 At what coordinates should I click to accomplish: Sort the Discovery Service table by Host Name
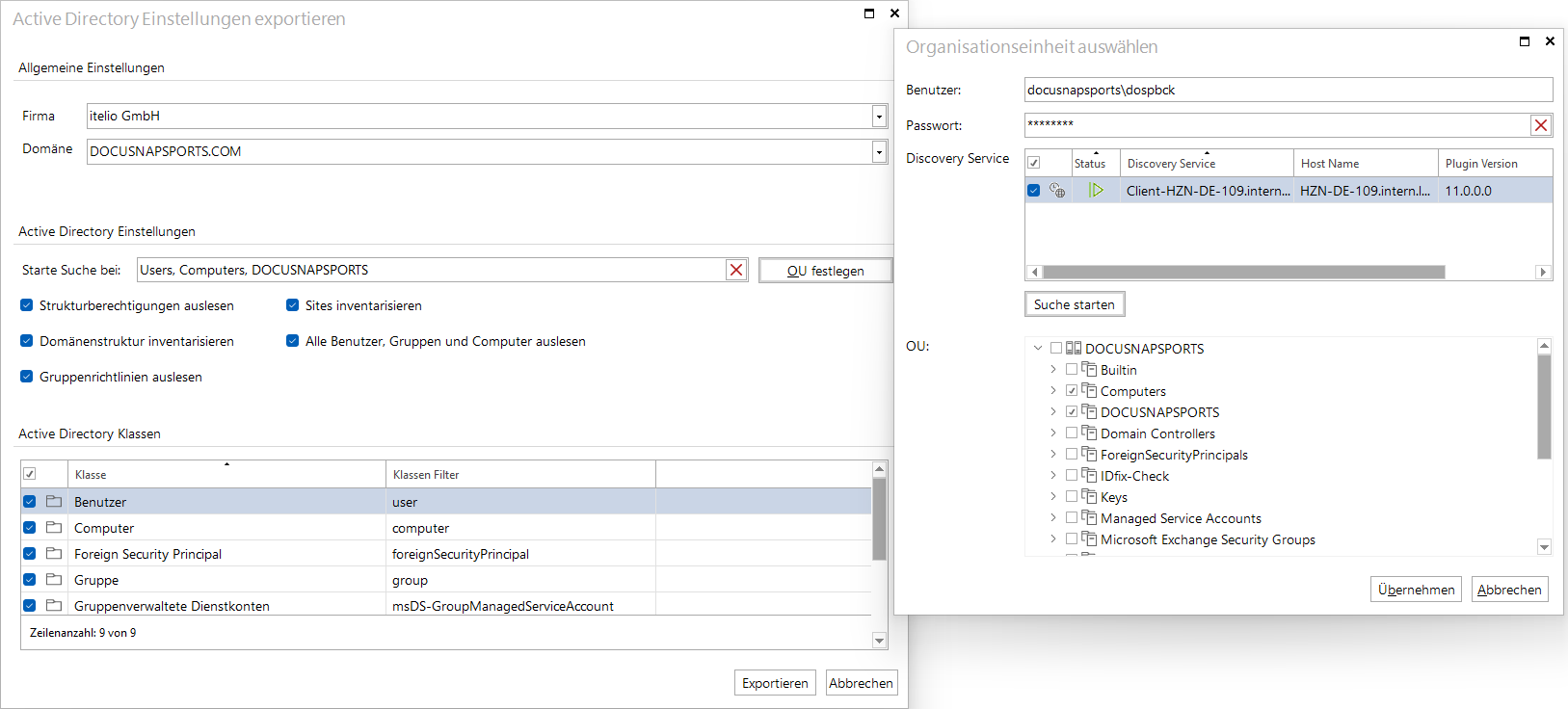click(1366, 164)
